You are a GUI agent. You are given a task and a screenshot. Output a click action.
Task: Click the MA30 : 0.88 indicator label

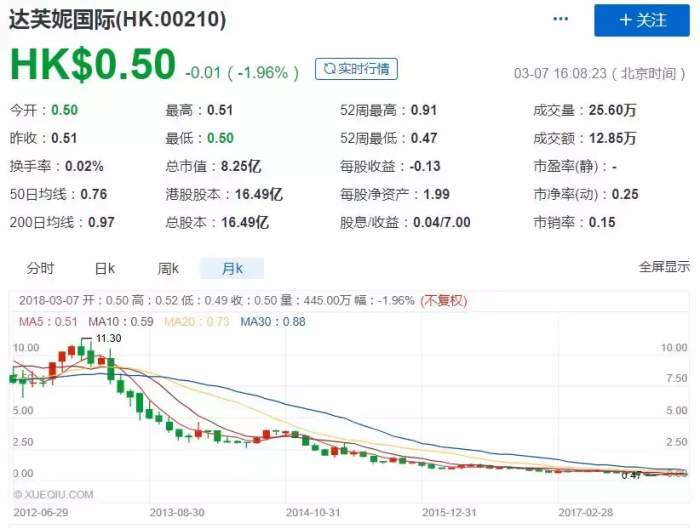coord(273,322)
